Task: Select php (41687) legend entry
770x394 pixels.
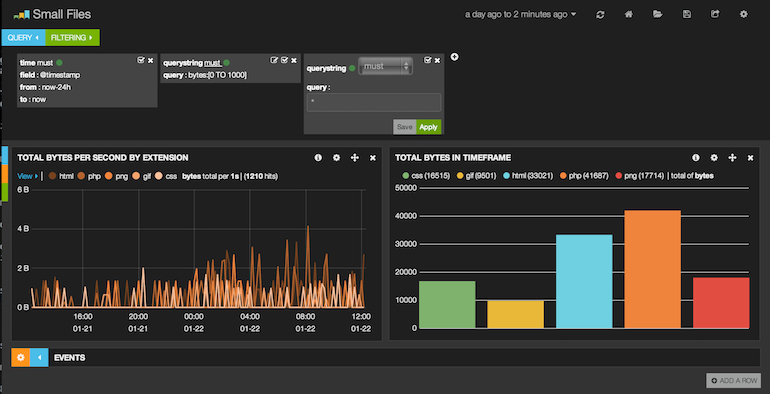Action: (584, 176)
